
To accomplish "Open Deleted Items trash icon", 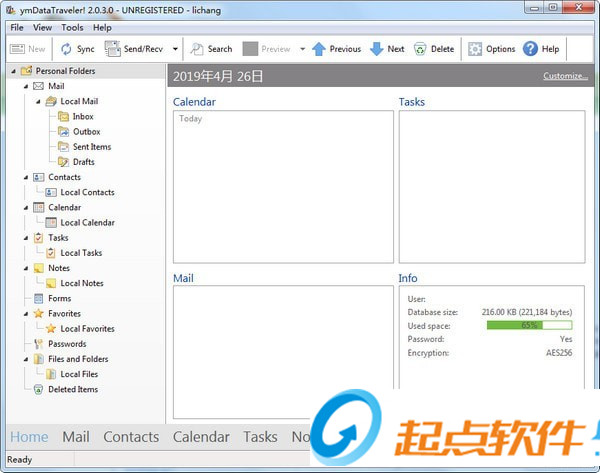I will (x=39, y=389).
